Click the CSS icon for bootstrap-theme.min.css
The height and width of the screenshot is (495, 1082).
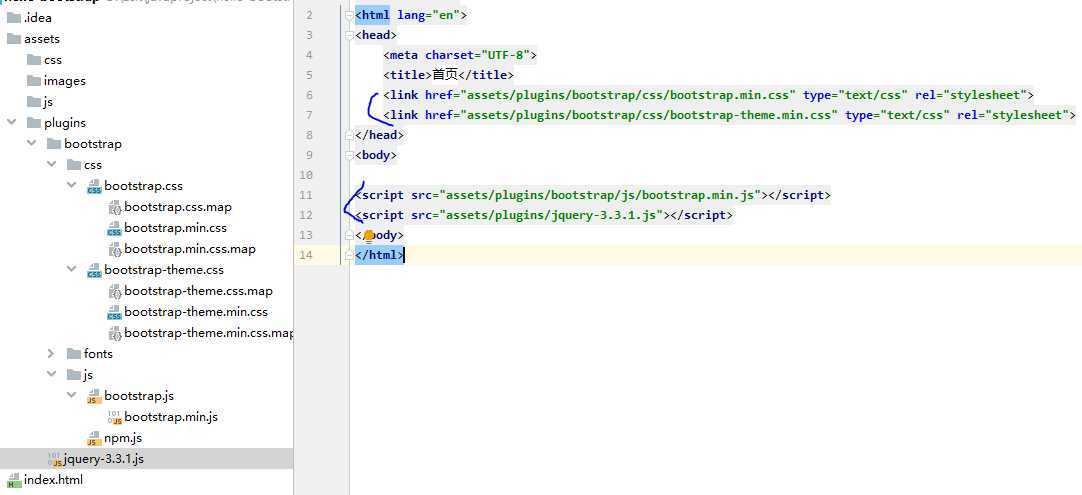pos(115,313)
